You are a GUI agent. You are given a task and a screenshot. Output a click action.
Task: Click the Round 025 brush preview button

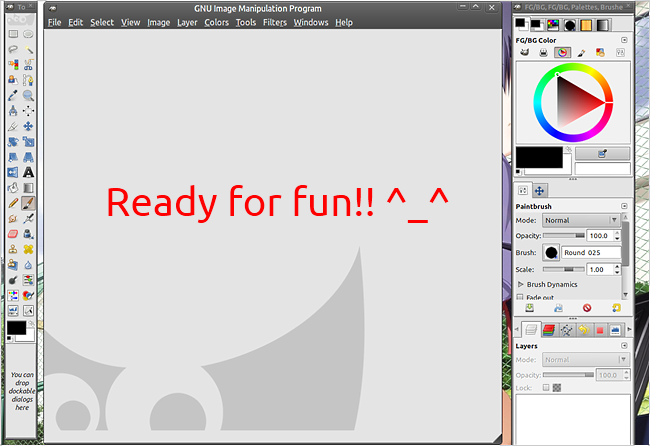[x=551, y=253]
